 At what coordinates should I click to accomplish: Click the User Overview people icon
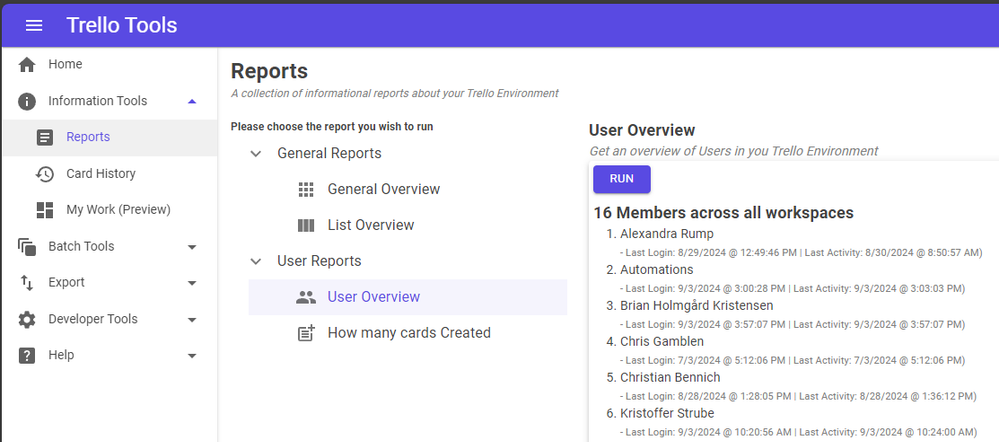click(x=306, y=297)
